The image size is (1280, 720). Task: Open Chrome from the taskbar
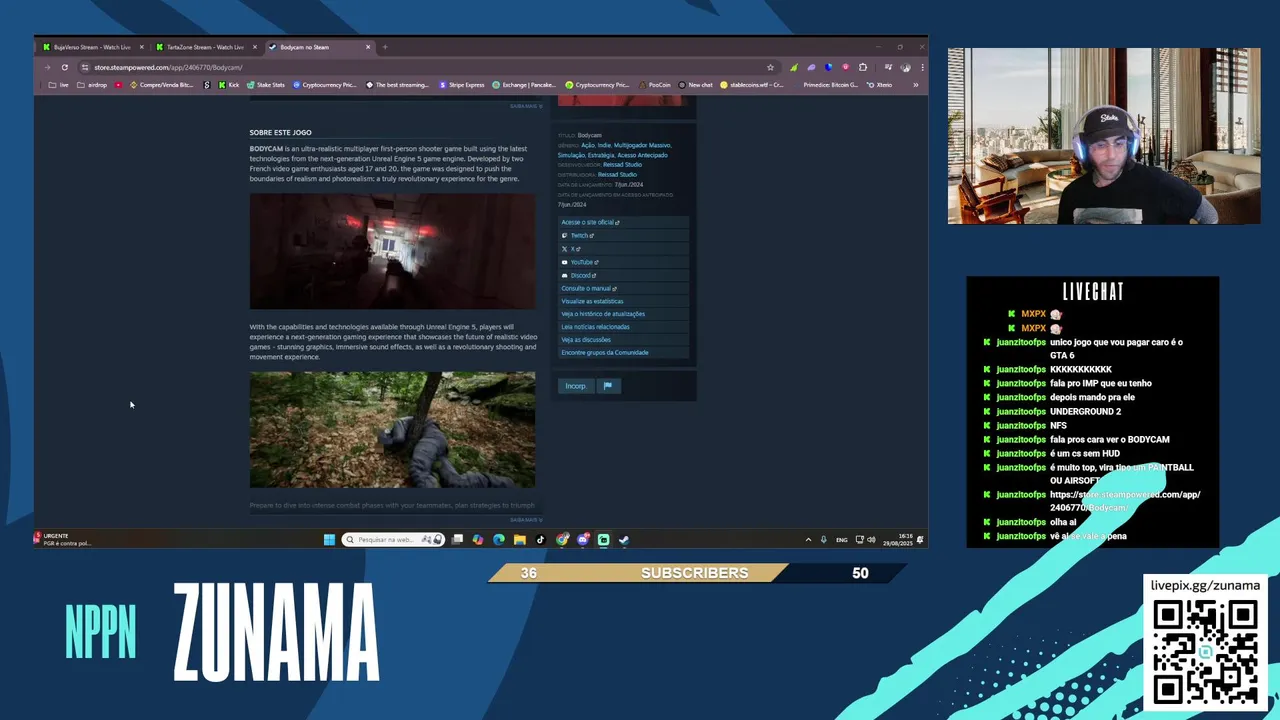click(x=562, y=539)
